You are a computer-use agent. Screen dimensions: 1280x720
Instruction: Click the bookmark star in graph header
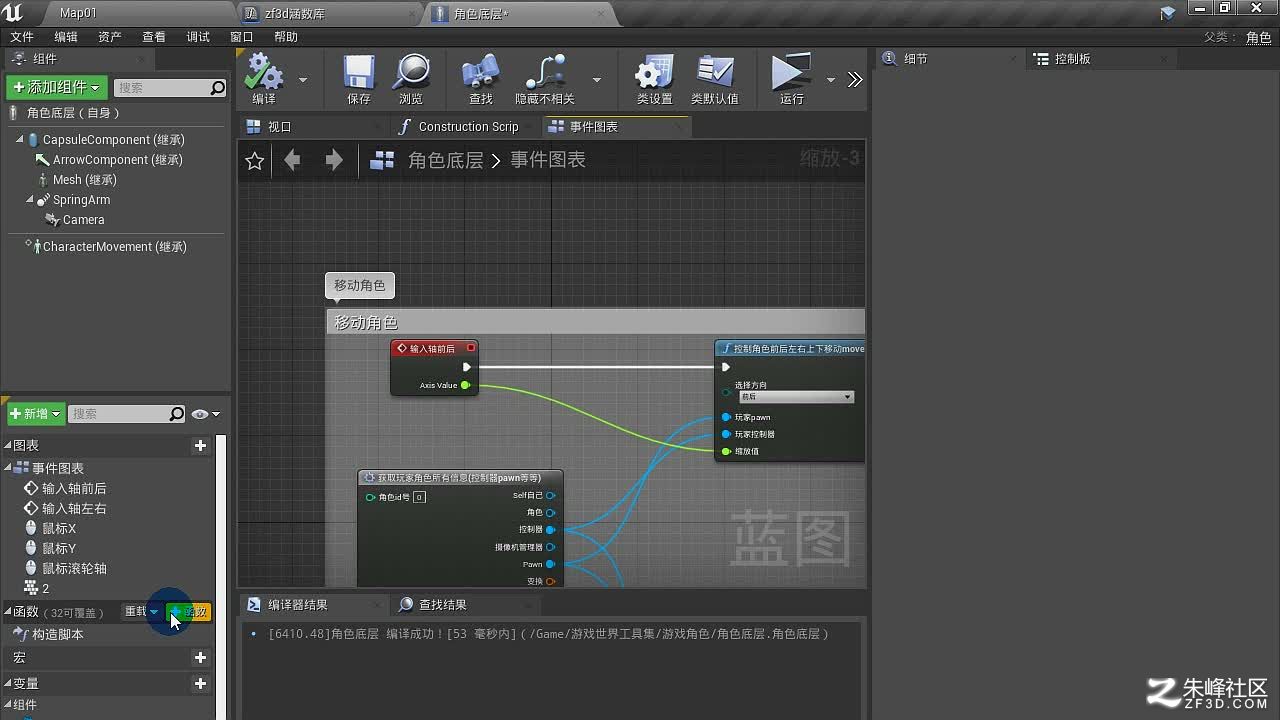255,161
